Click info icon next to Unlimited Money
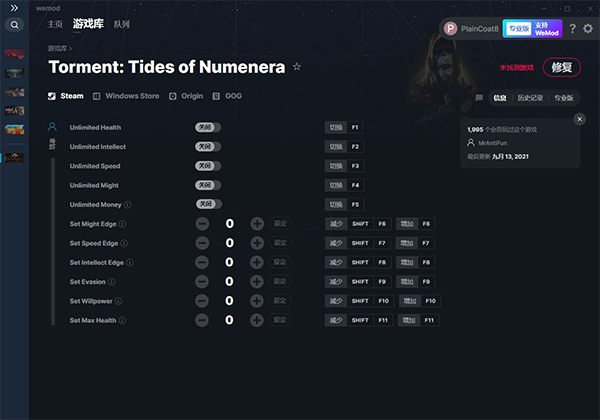Screen dimensions: 600x420 127,205
